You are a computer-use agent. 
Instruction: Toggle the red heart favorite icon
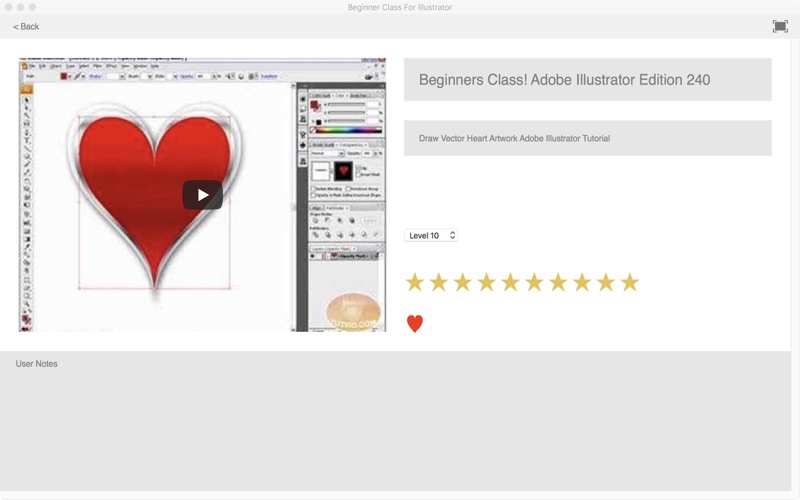415,323
